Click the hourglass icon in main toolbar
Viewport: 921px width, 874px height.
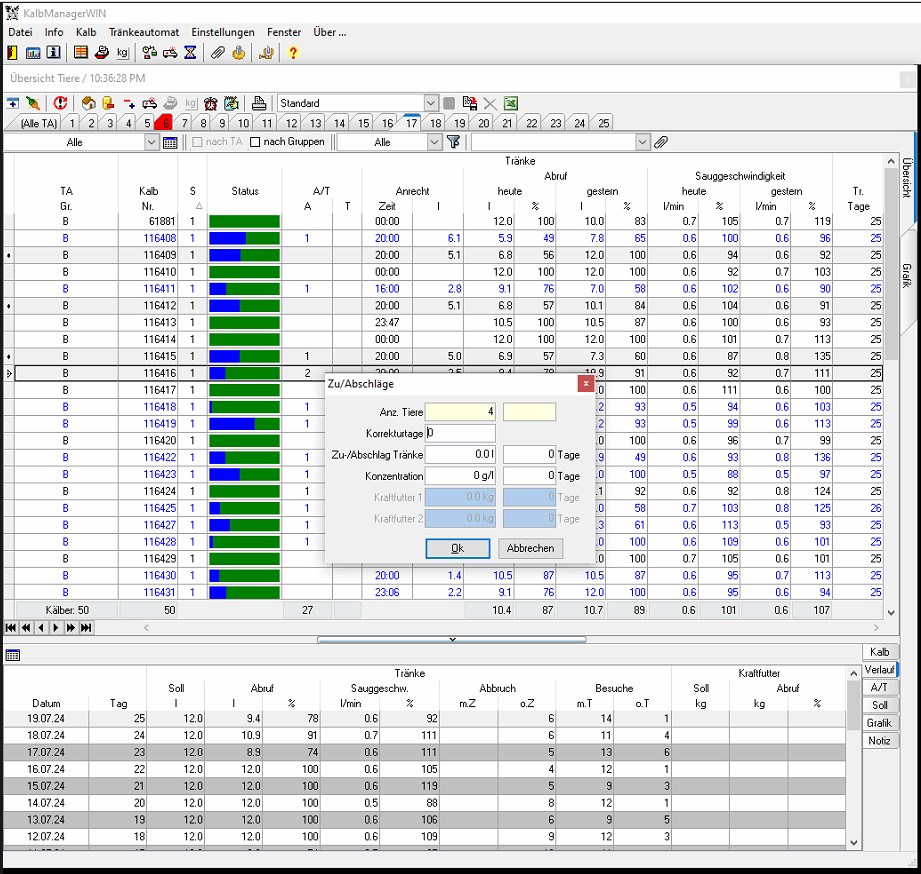pos(190,53)
